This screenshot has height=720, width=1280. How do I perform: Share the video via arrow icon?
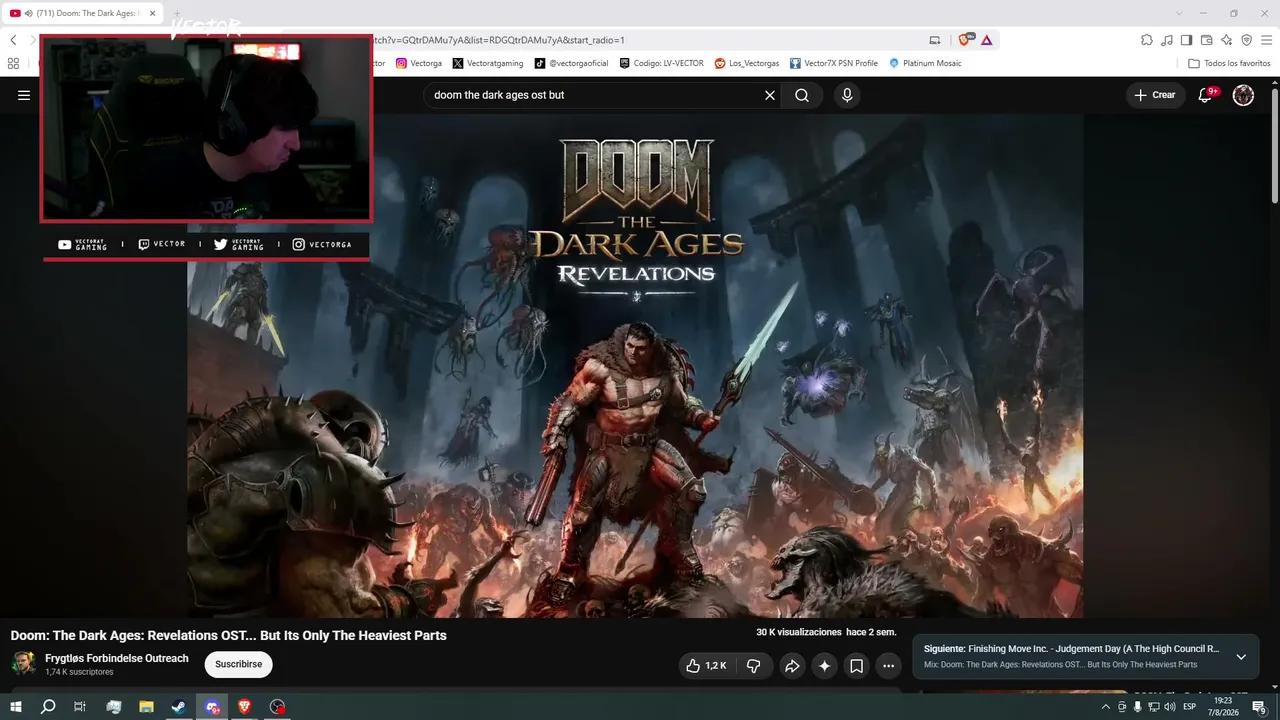pyautogui.click(x=792, y=666)
